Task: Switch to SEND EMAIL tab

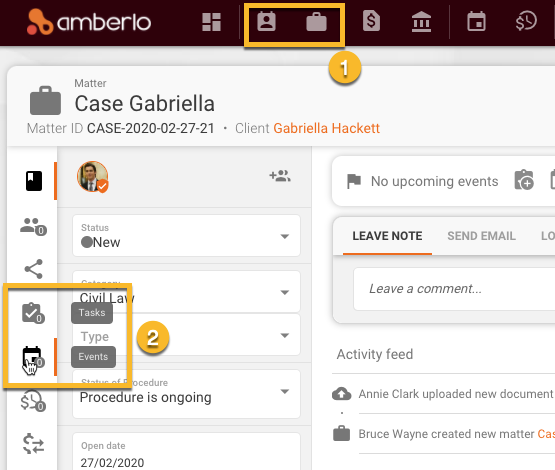Action: click(481, 236)
